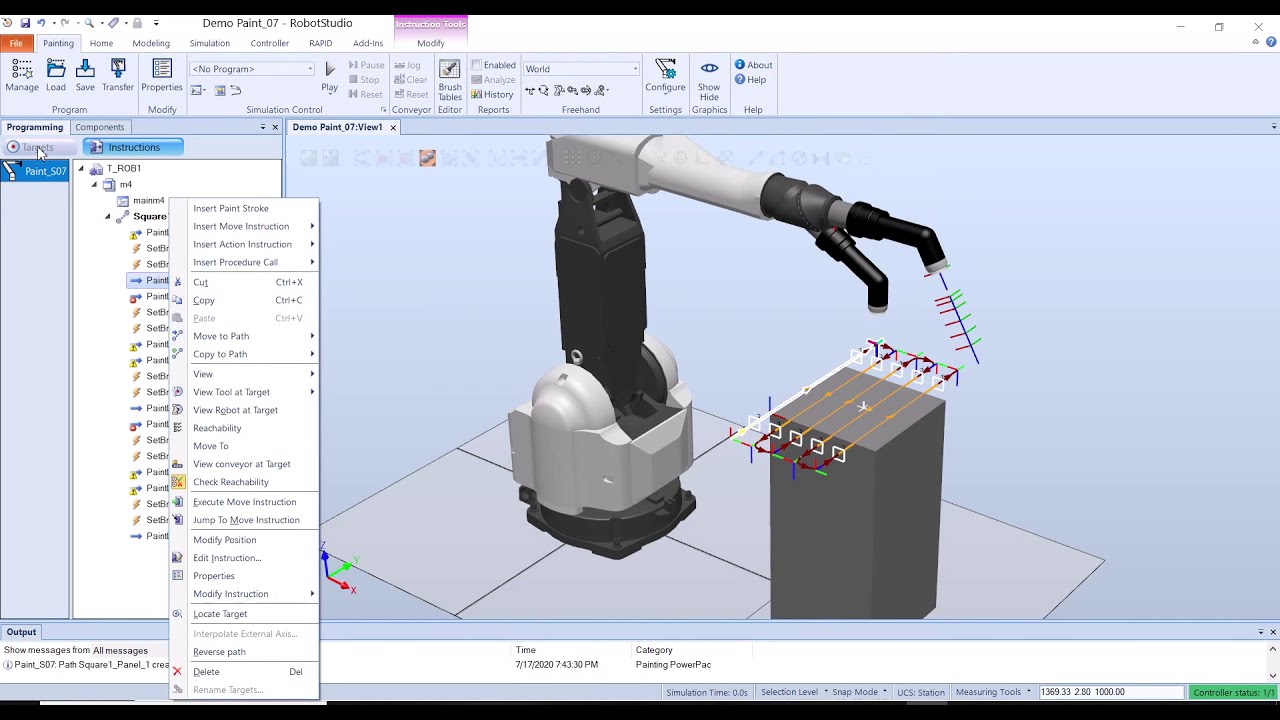Click the Copy icon in context menu

click(x=178, y=300)
